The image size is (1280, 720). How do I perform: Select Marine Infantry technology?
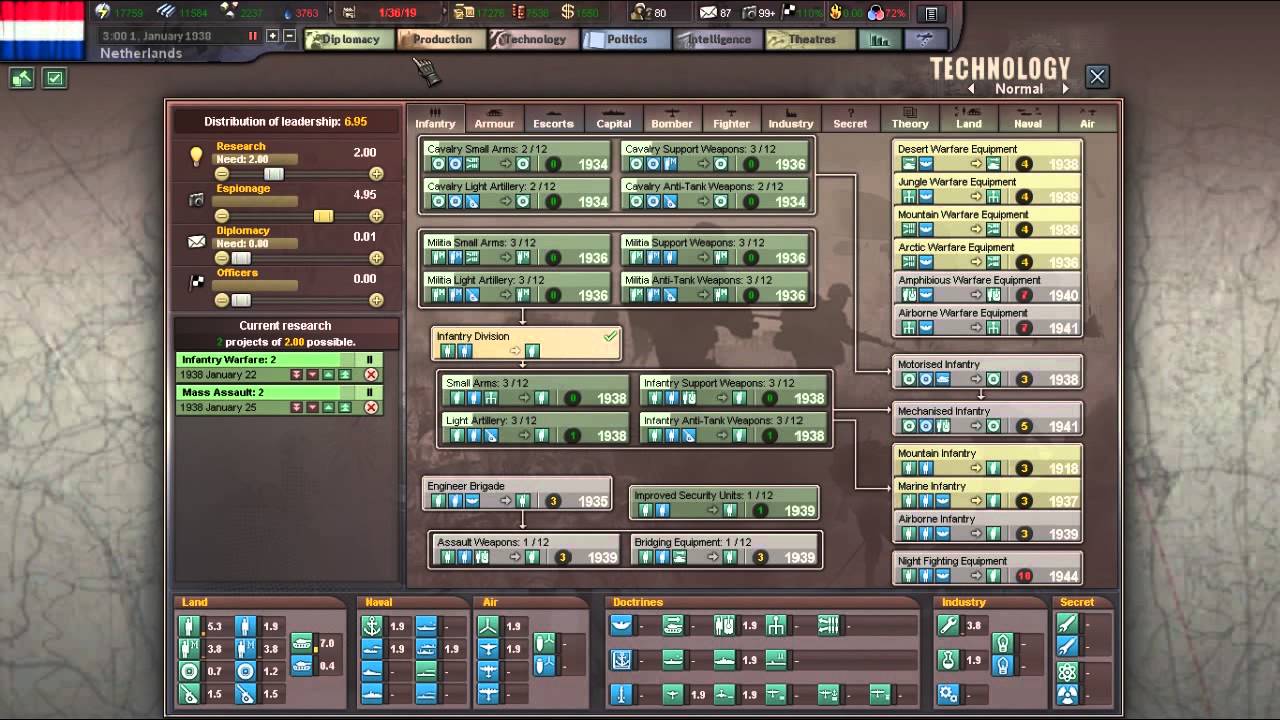988,494
